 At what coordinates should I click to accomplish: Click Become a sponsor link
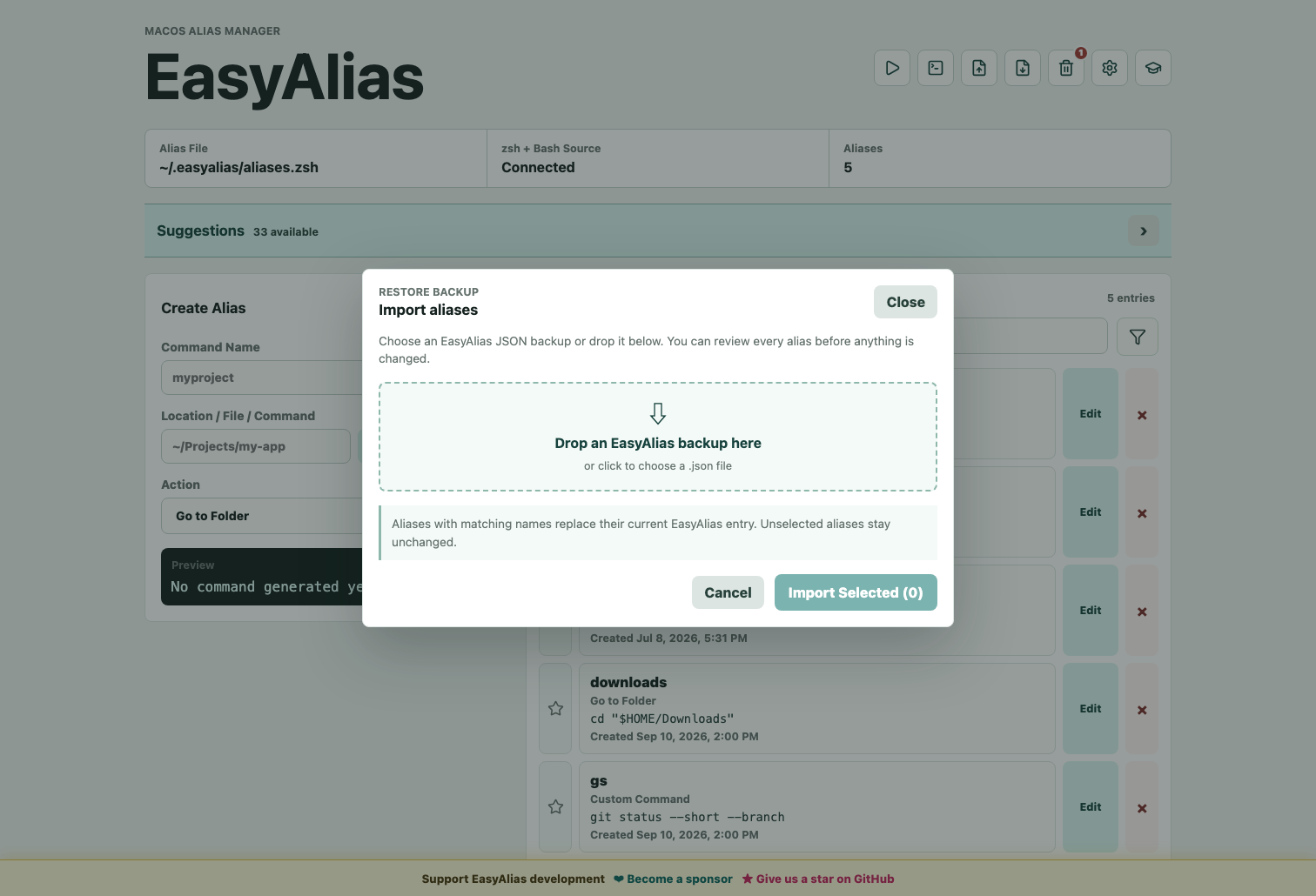click(x=673, y=879)
